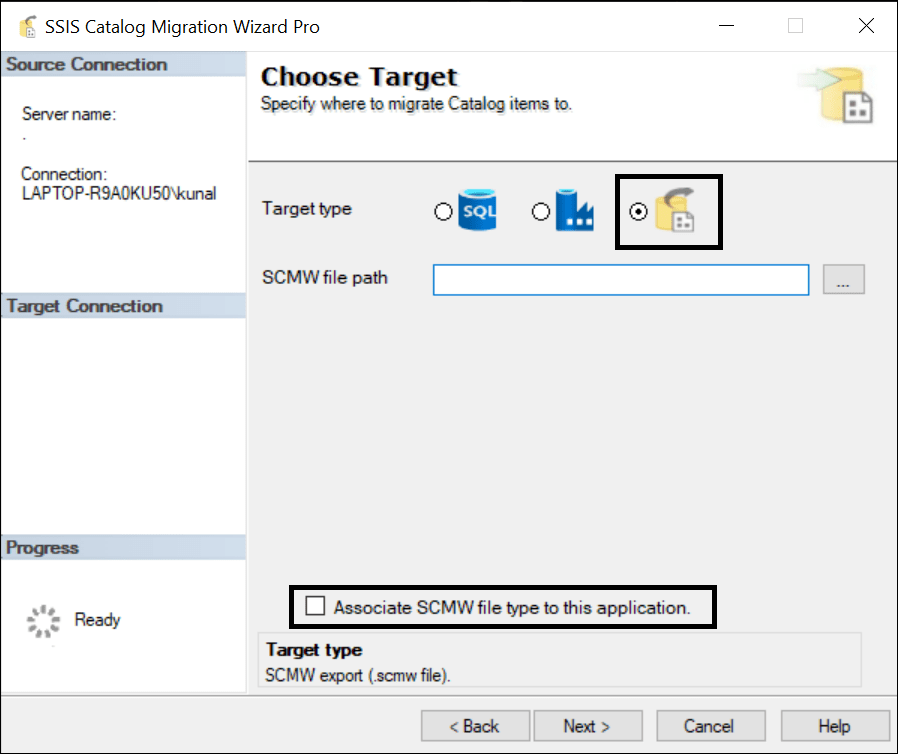Select the Azure Data Factory target radio button
This screenshot has width=898, height=754.
(x=540, y=211)
